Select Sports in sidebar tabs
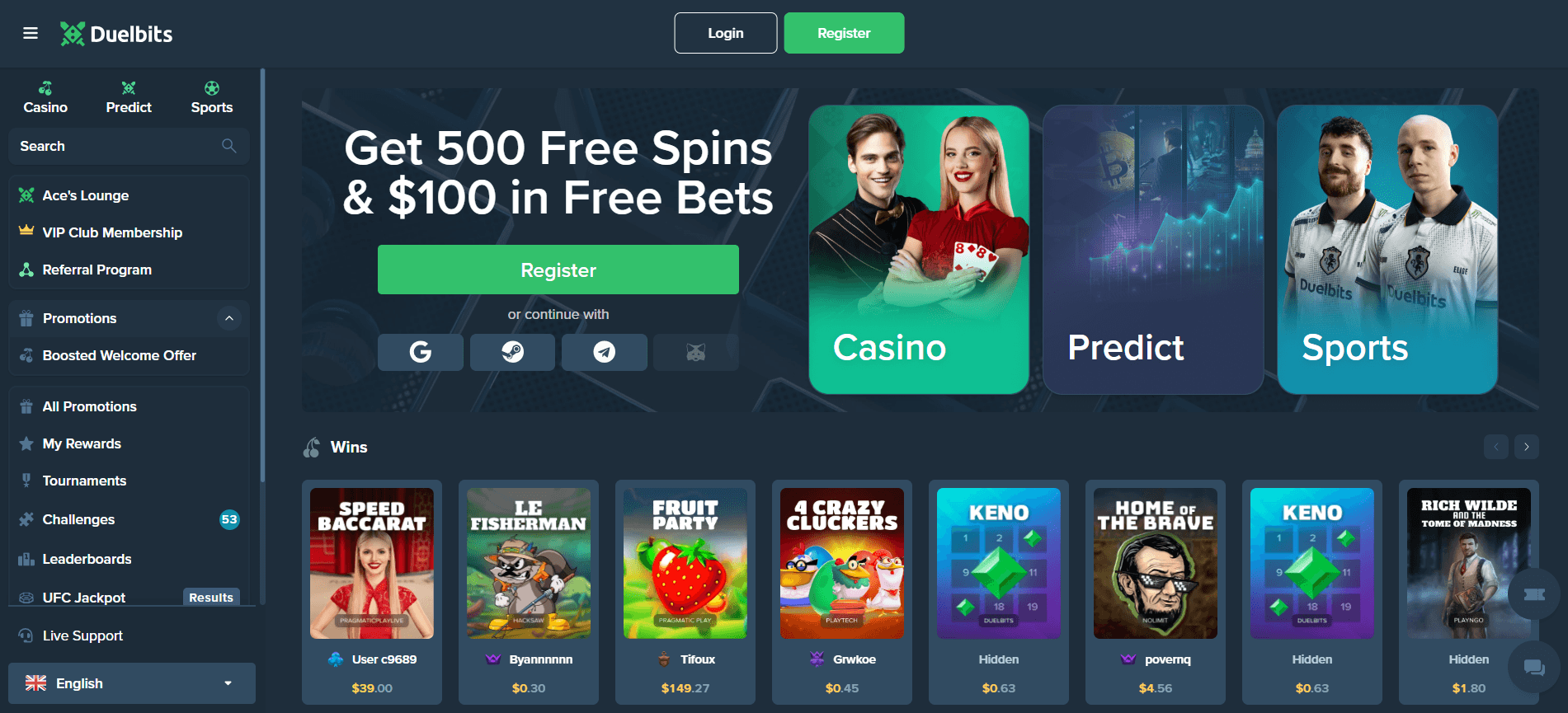The height and width of the screenshot is (713, 1568). (212, 97)
